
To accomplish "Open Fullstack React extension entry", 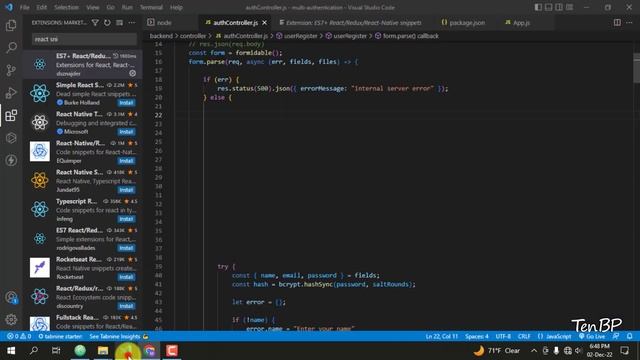I will tap(82, 322).
